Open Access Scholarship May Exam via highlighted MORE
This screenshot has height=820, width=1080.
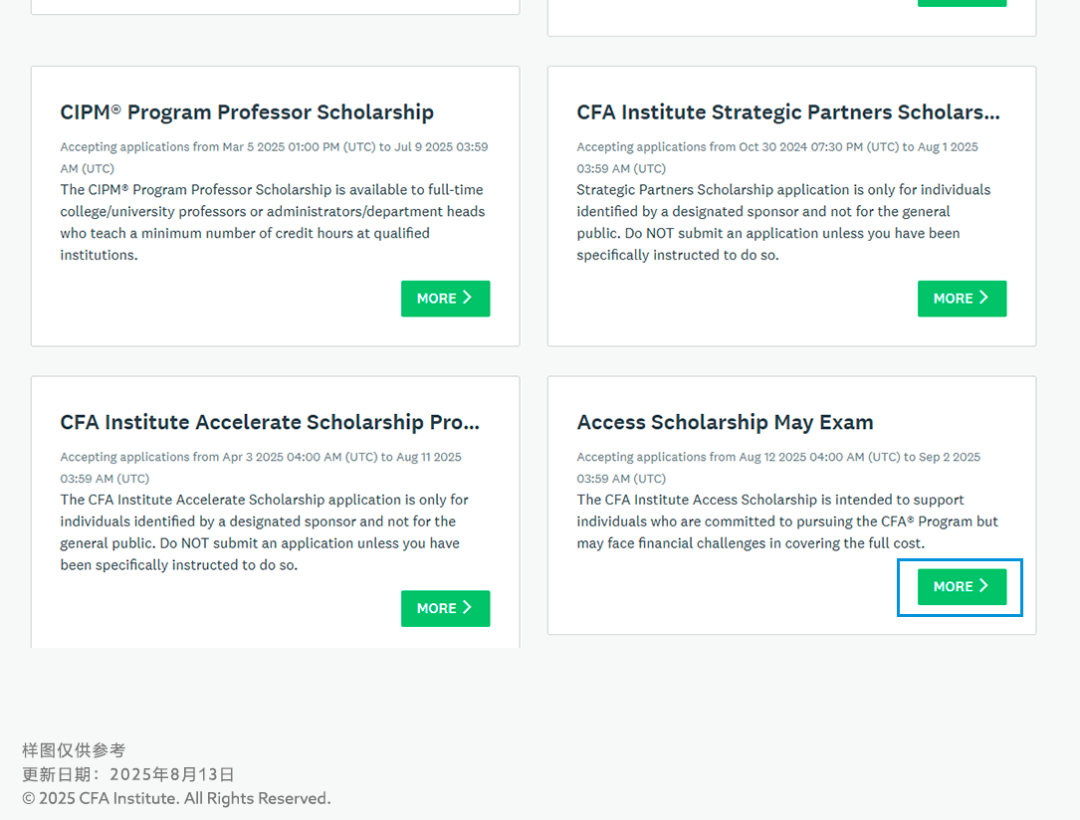[959, 587]
